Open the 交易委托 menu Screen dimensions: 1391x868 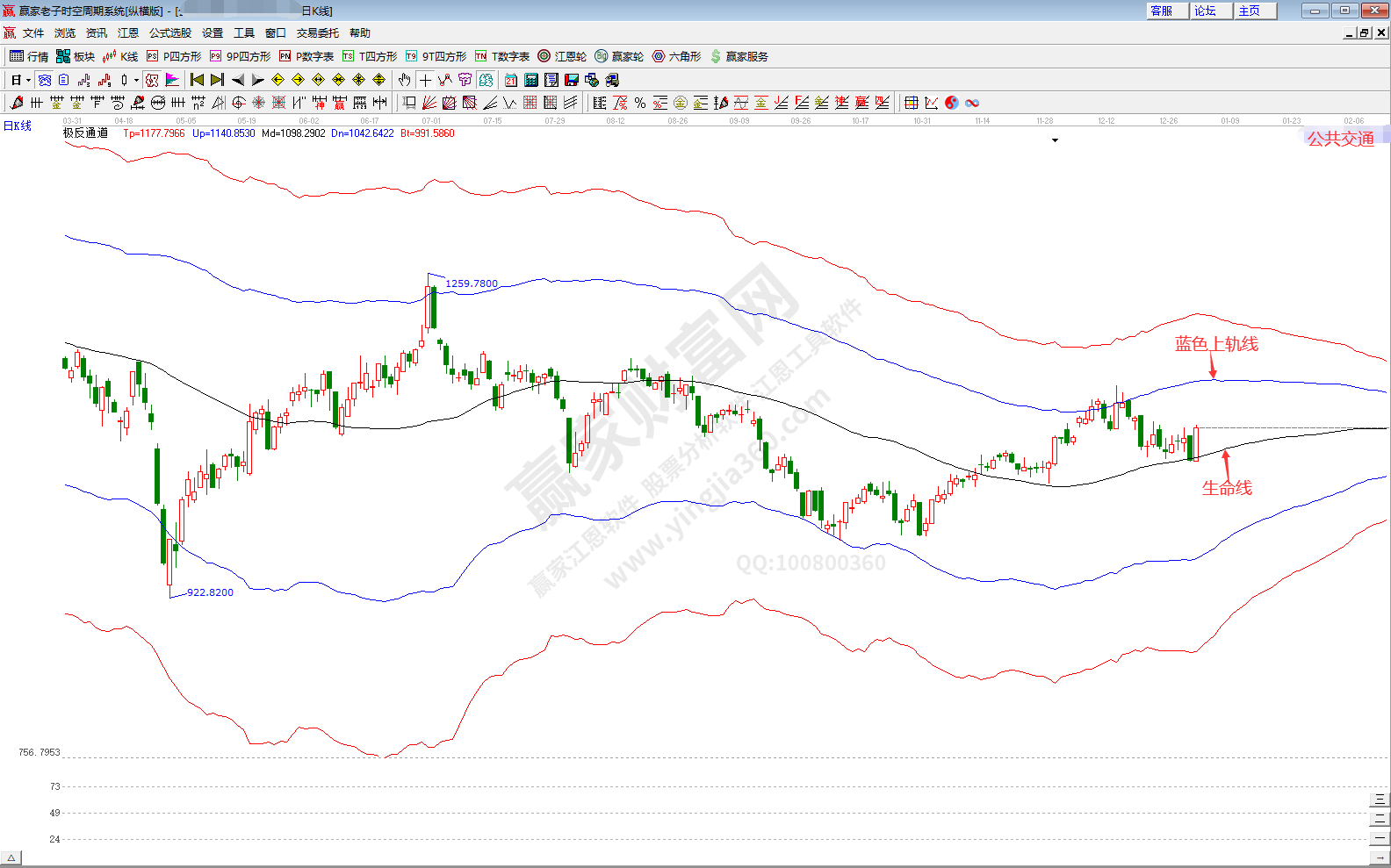[x=317, y=33]
